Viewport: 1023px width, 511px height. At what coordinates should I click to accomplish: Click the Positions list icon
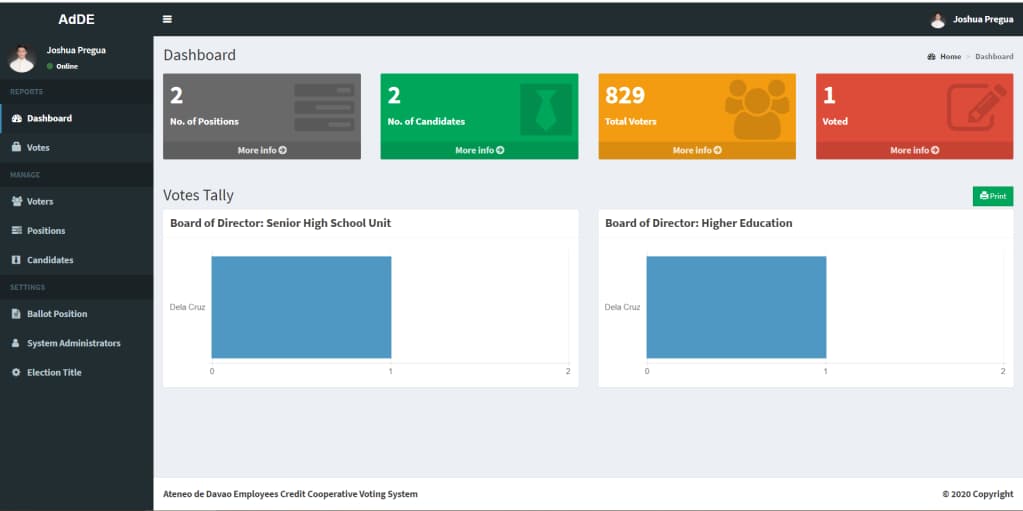17,230
